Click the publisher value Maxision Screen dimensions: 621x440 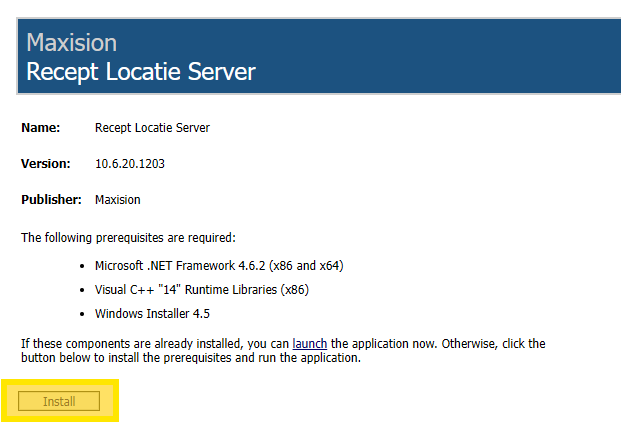tap(118, 200)
